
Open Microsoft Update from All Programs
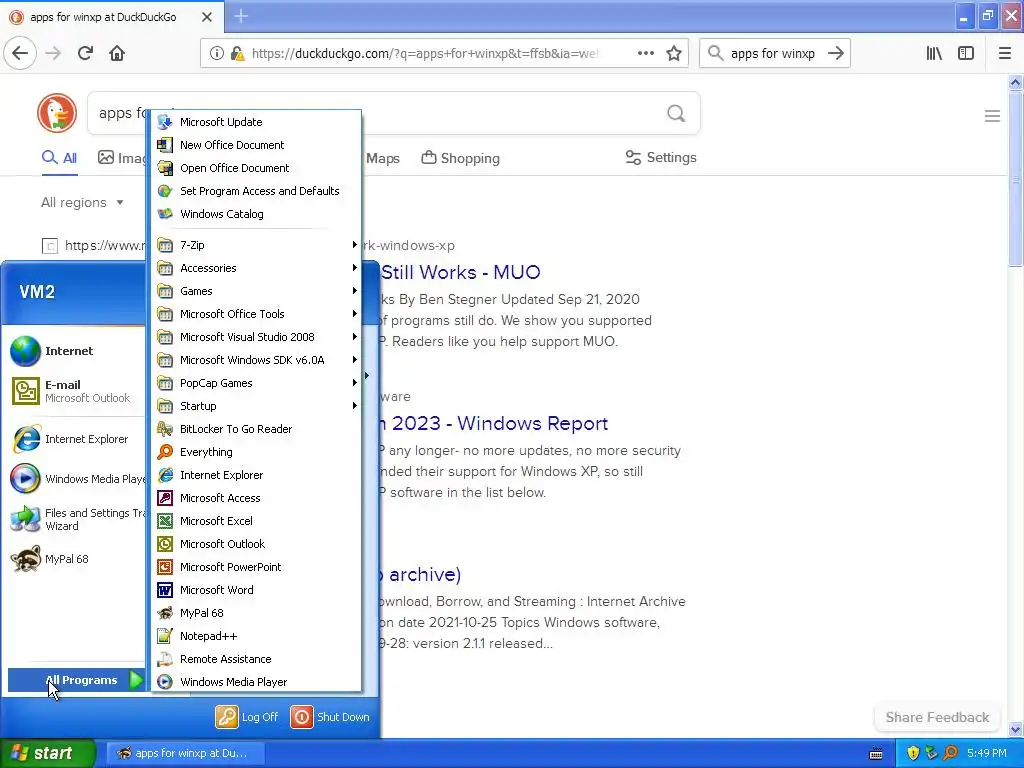click(x=256, y=122)
